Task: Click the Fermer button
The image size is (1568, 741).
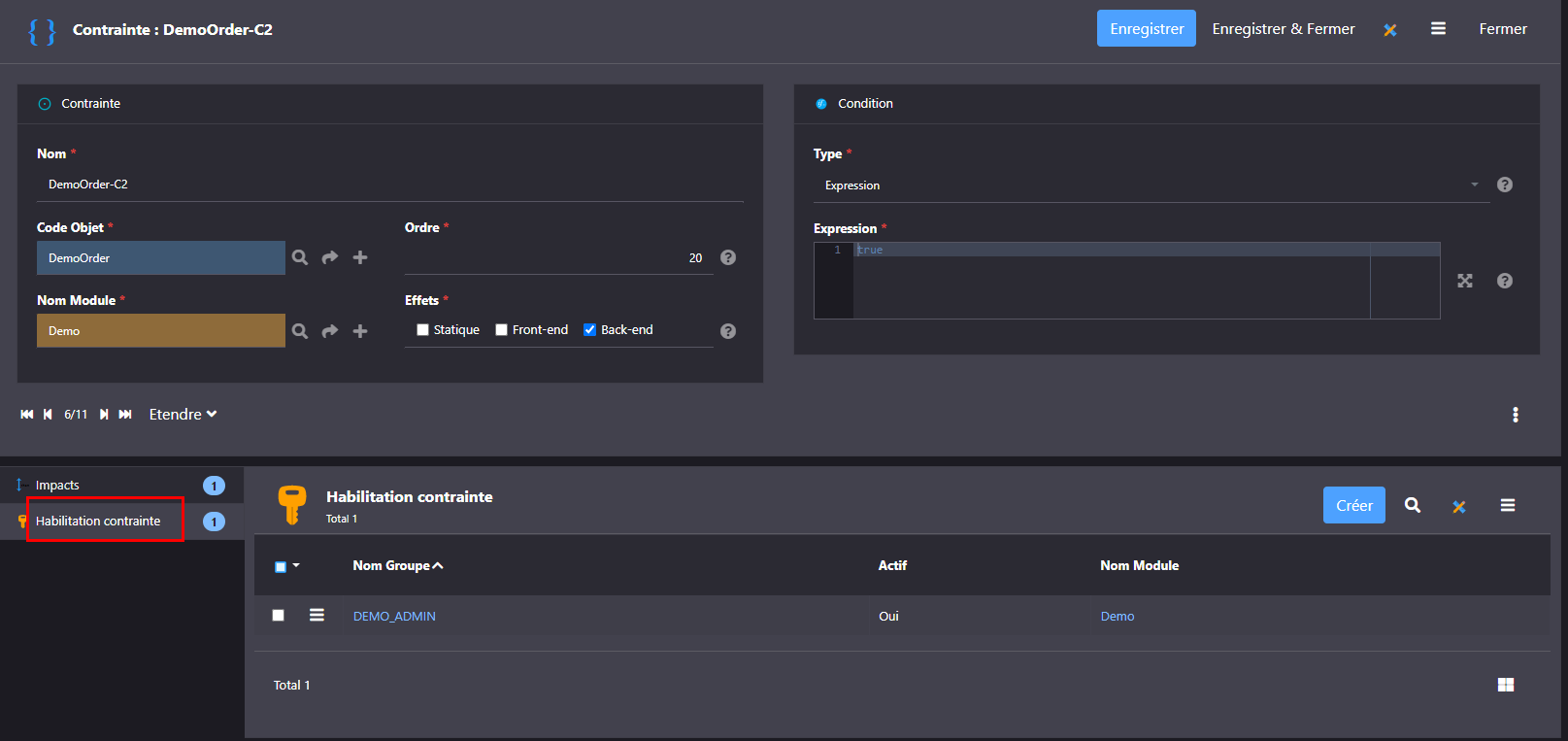Action: click(1503, 29)
